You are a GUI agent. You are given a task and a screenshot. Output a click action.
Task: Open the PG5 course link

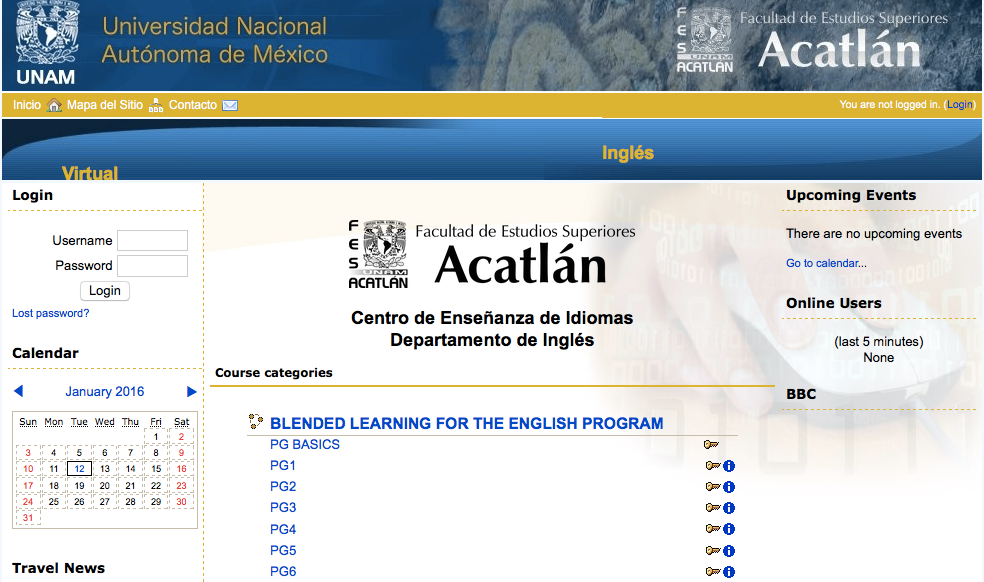coord(283,551)
